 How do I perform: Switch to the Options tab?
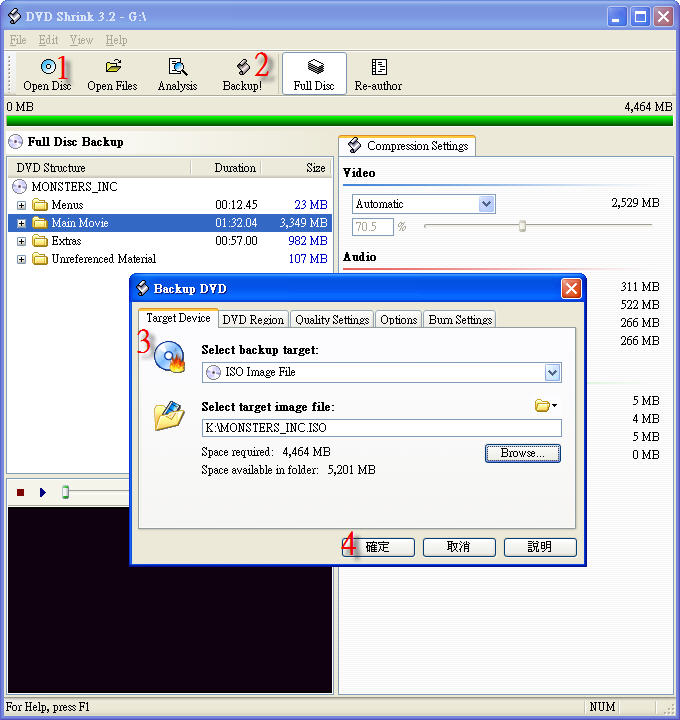(x=399, y=319)
